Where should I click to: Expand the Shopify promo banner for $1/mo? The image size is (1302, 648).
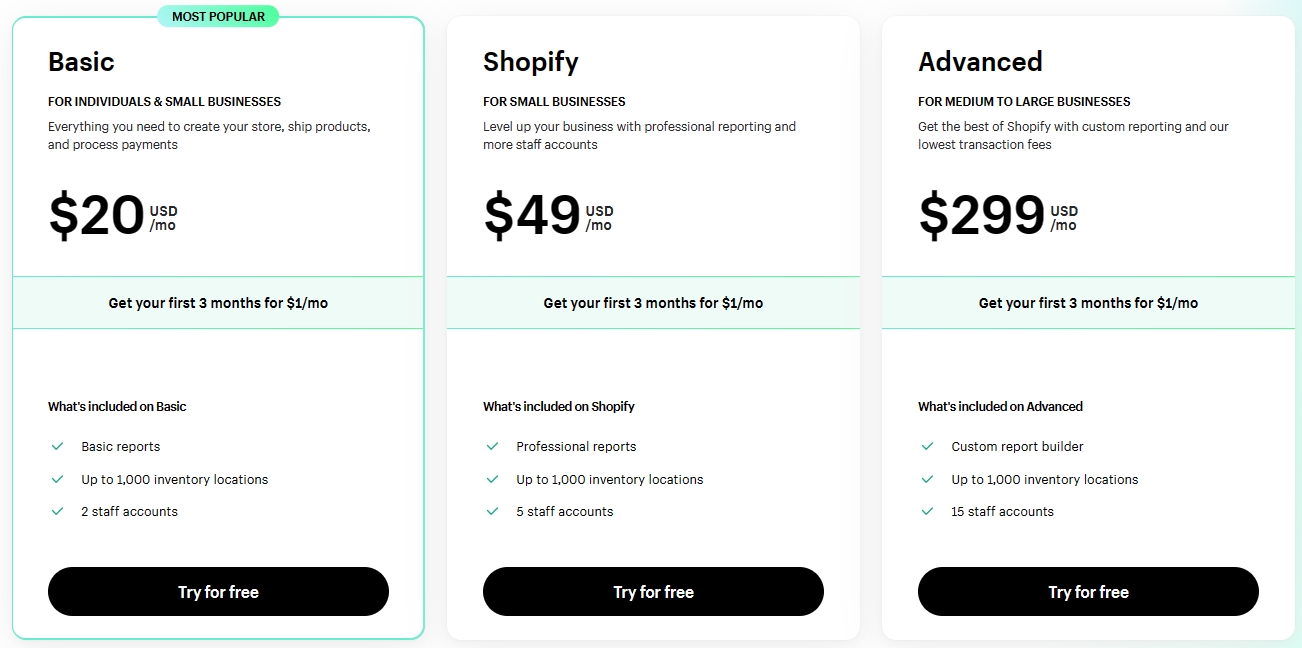(653, 302)
